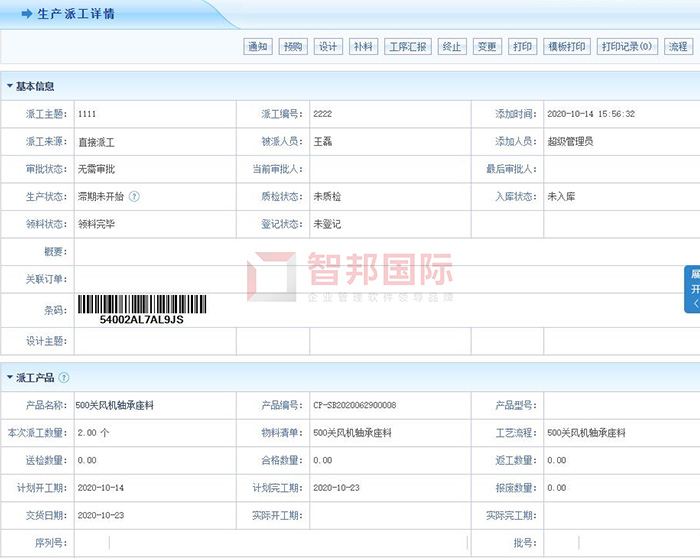Click the arrow icon before 生产派工详情
Viewport: 700px width, 560px height.
point(26,15)
